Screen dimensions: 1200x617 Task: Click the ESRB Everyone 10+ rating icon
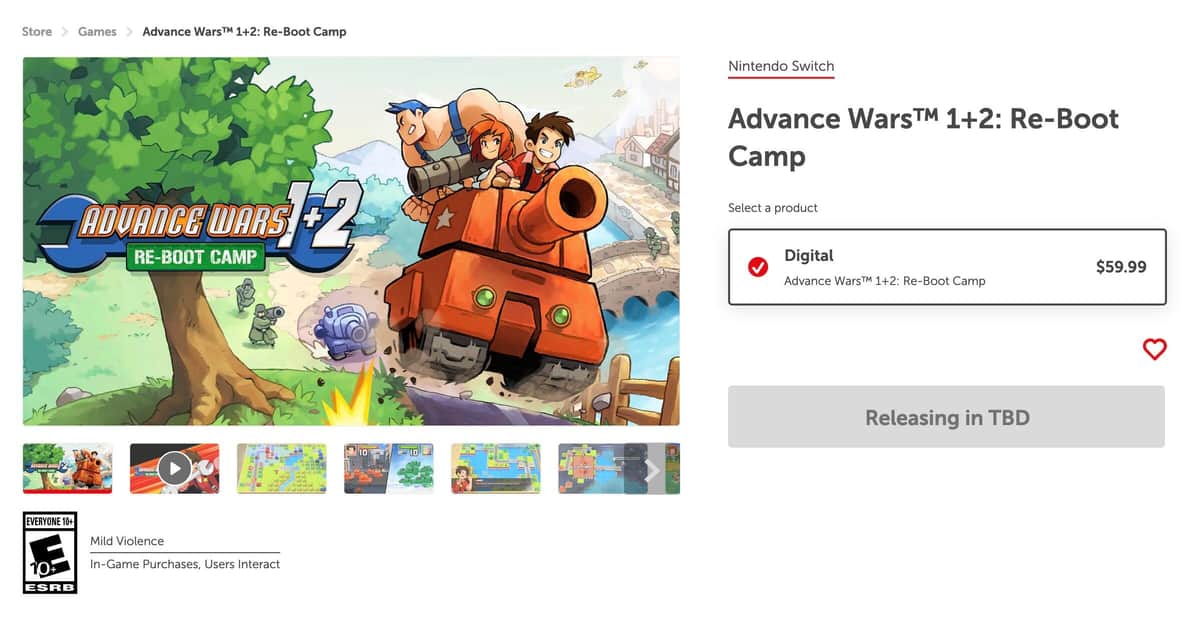pos(50,552)
